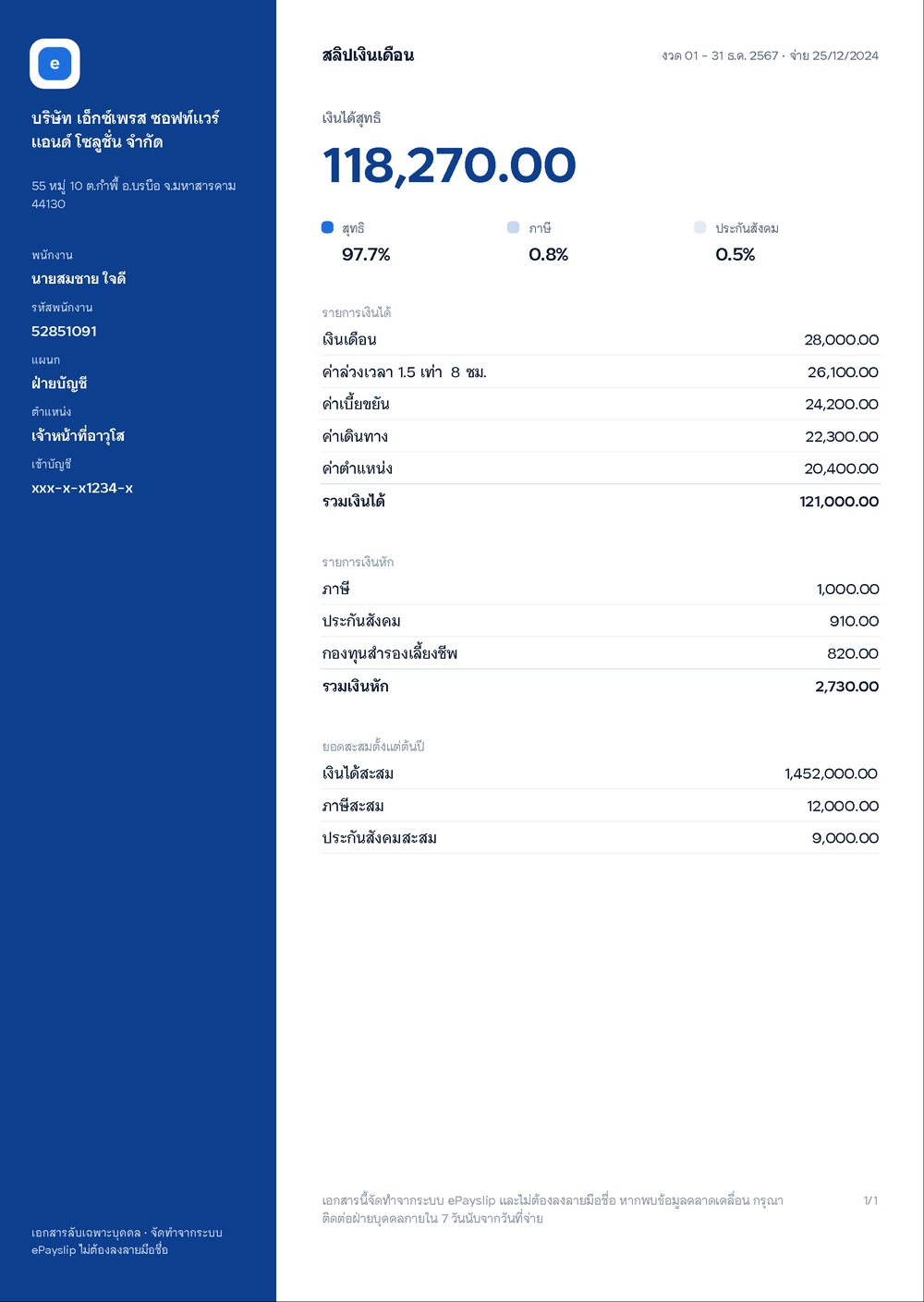
Task: Click the blue สุทธิ legend swatch
Action: point(327,227)
